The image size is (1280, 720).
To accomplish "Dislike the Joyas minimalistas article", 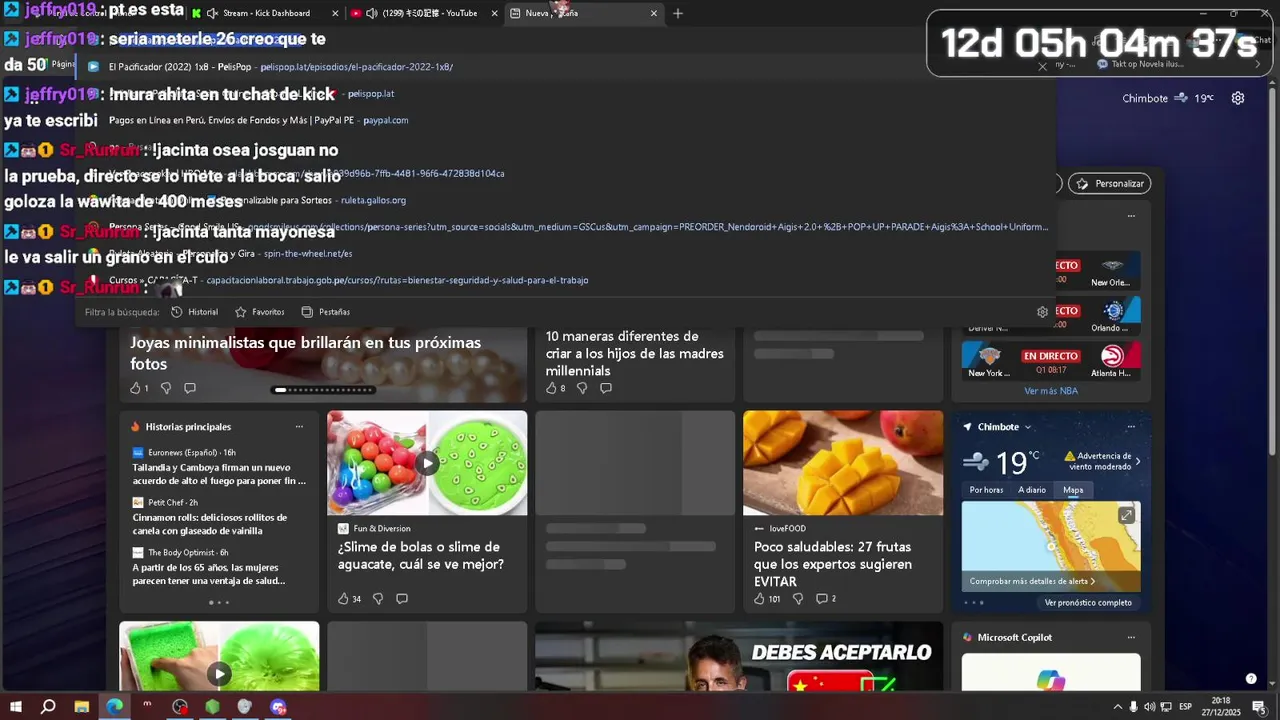I will pyautogui.click(x=166, y=388).
